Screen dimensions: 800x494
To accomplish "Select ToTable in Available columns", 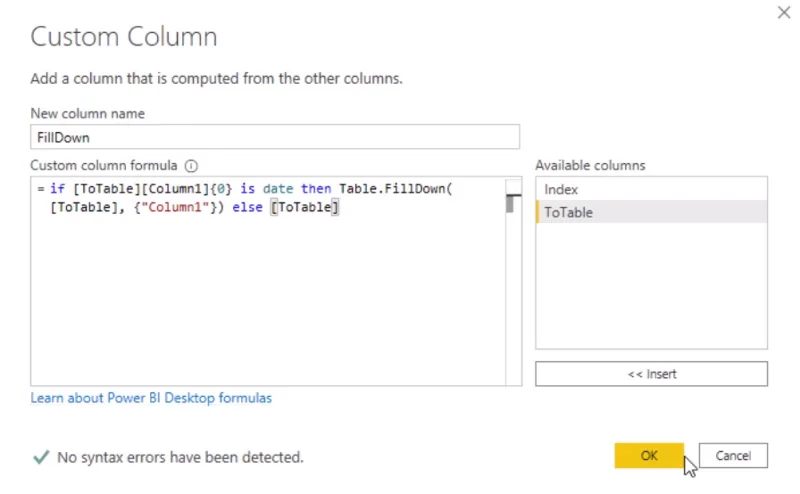I will pos(651,212).
